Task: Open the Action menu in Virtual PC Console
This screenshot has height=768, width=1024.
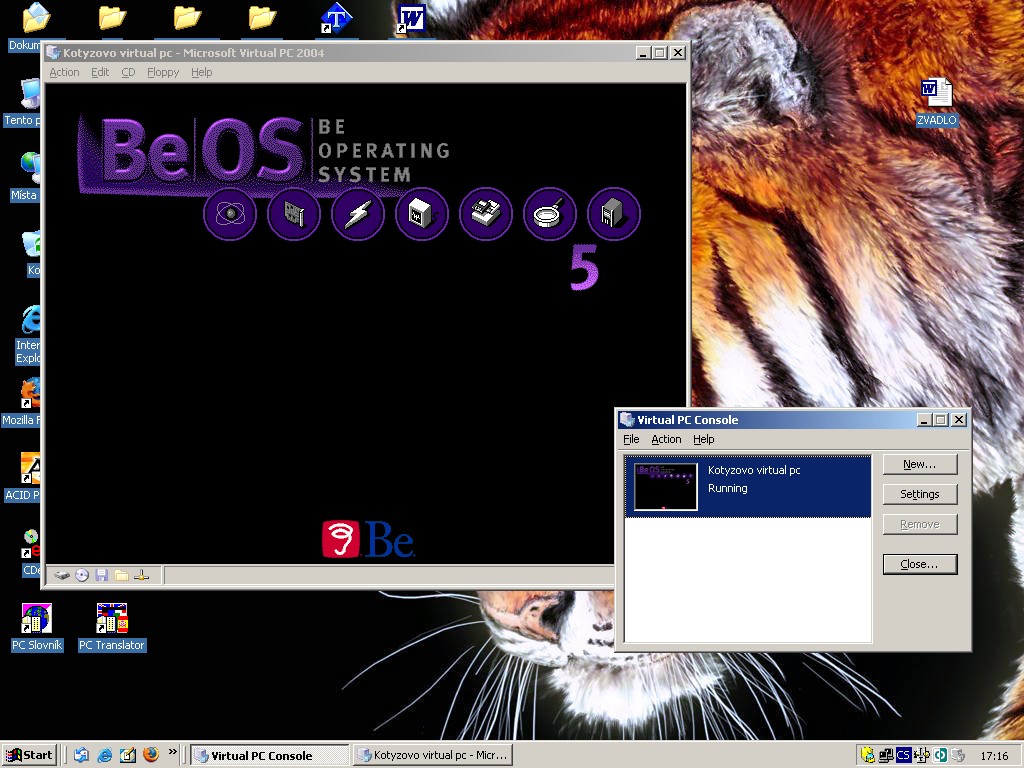Action: (666, 439)
